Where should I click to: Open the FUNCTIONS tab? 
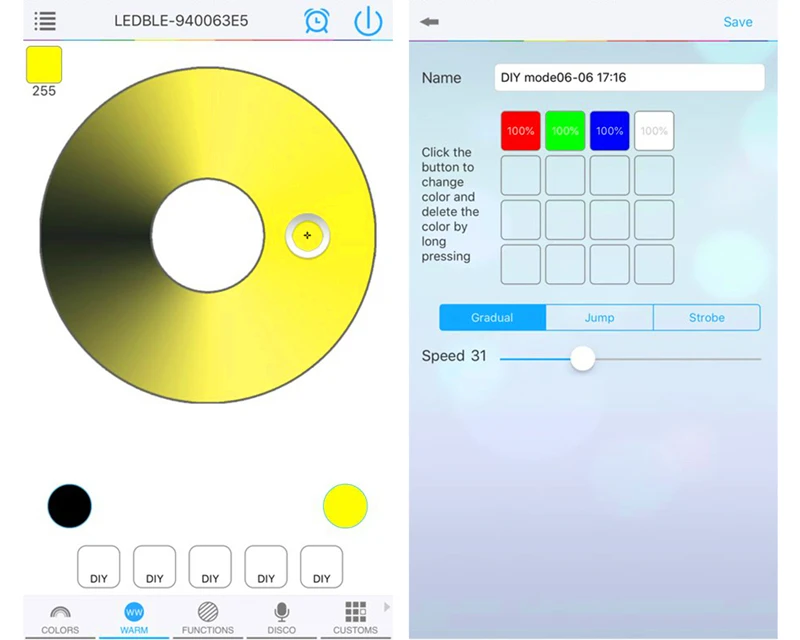(x=208, y=619)
